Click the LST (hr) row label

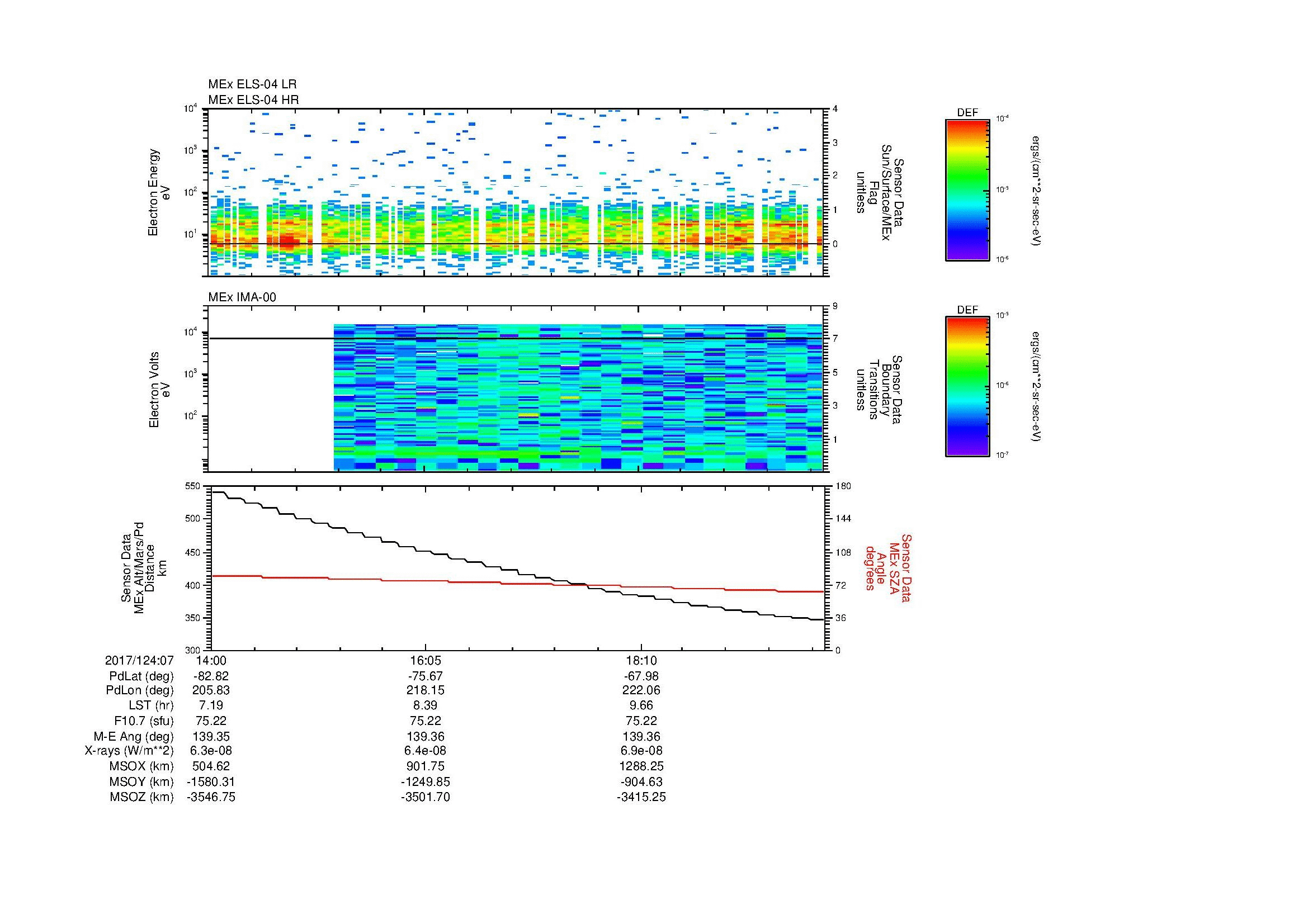[151, 705]
